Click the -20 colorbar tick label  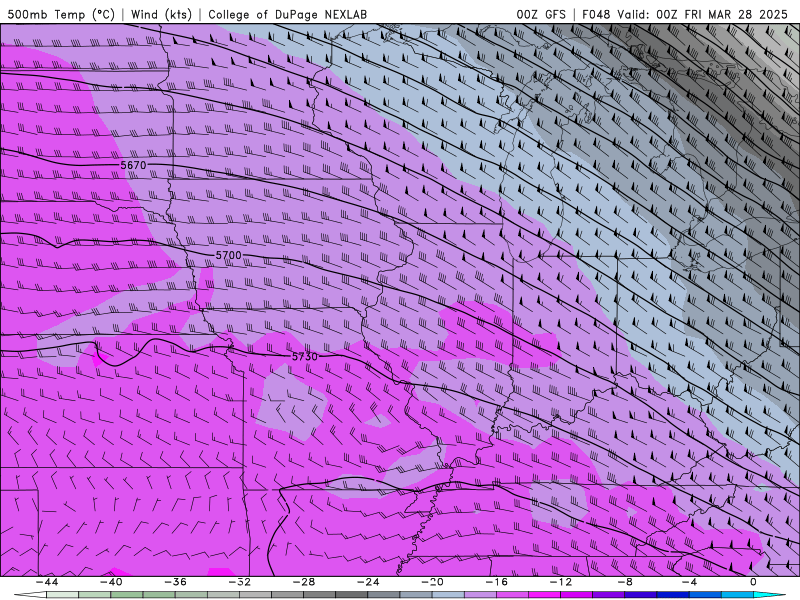[432, 582]
